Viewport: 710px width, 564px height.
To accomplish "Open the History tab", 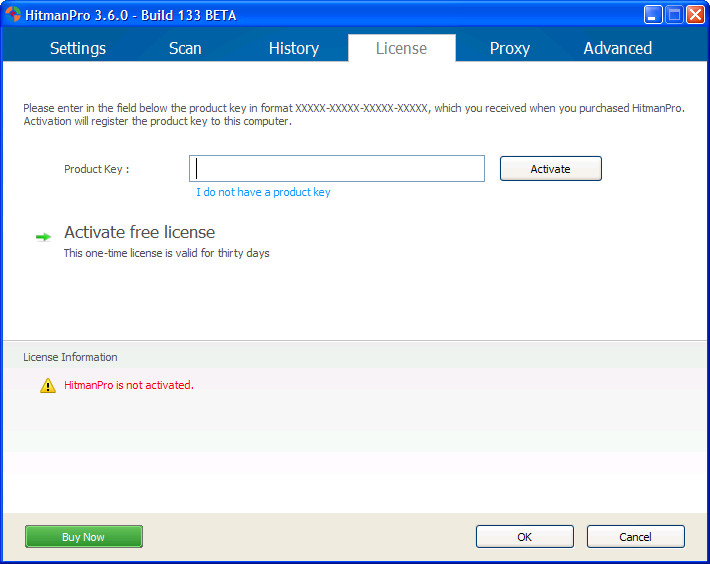I will coord(294,48).
